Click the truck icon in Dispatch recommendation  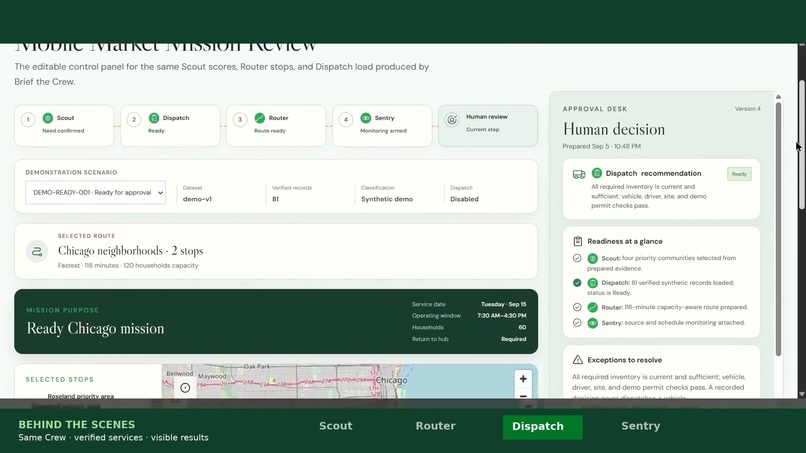pyautogui.click(x=579, y=174)
